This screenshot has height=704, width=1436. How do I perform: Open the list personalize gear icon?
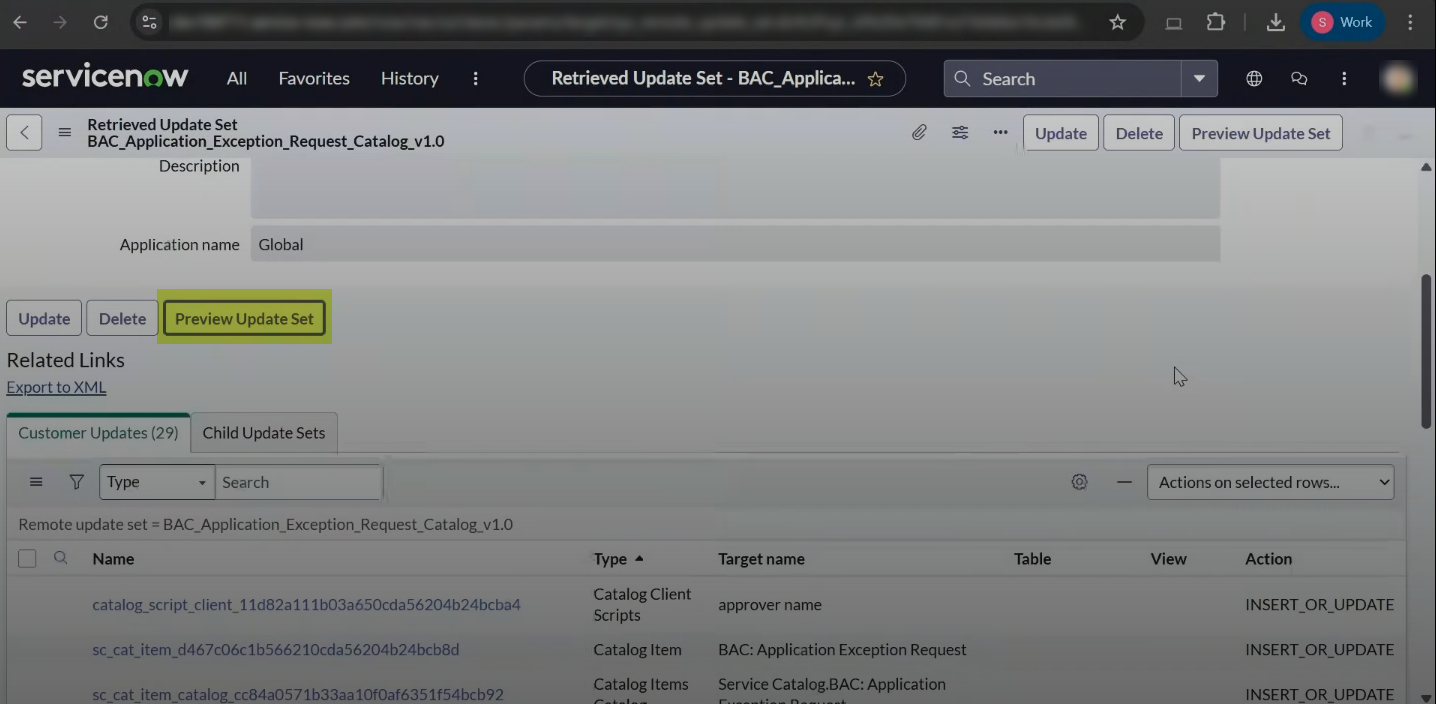(x=1079, y=482)
